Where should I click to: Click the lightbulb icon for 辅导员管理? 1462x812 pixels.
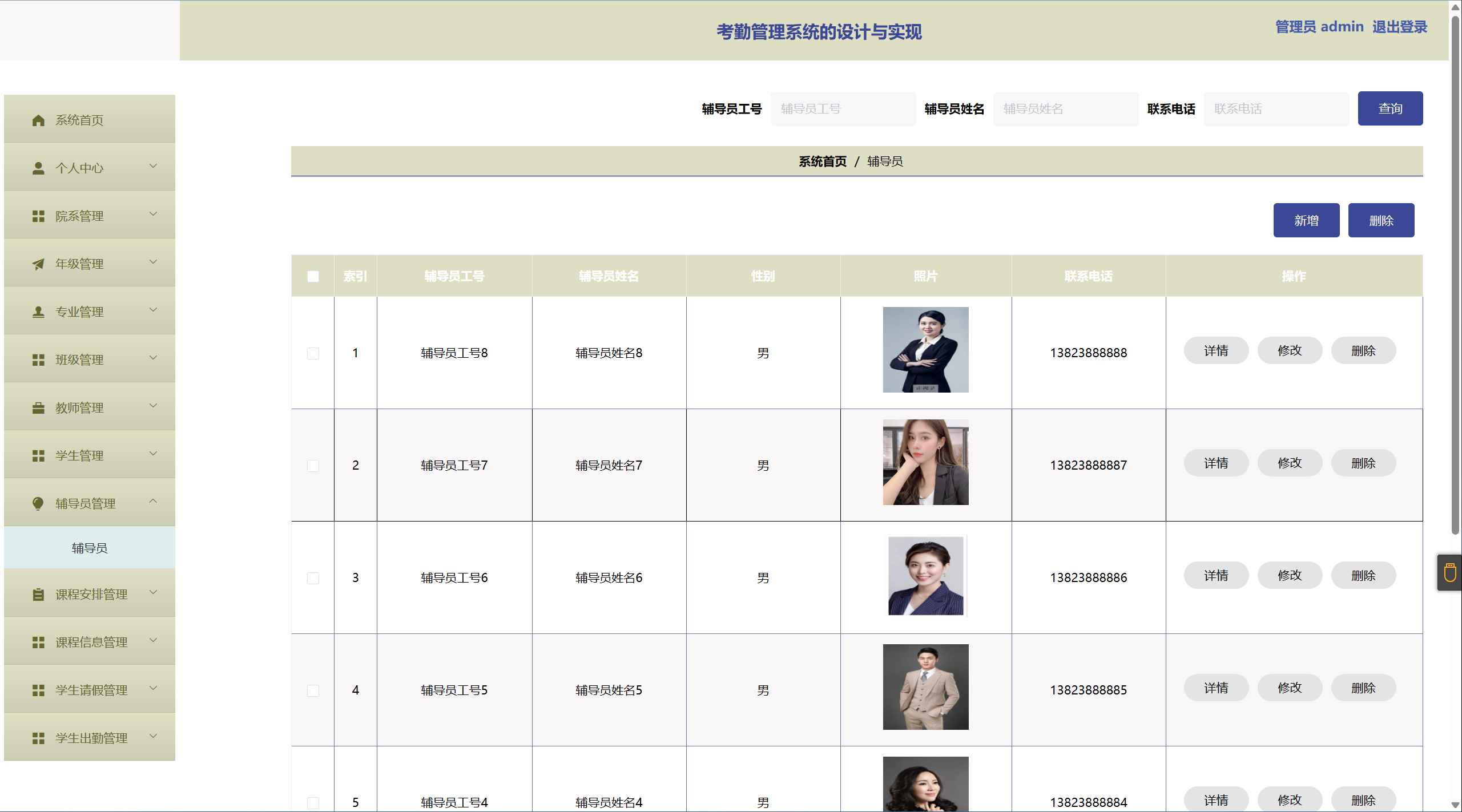(38, 503)
